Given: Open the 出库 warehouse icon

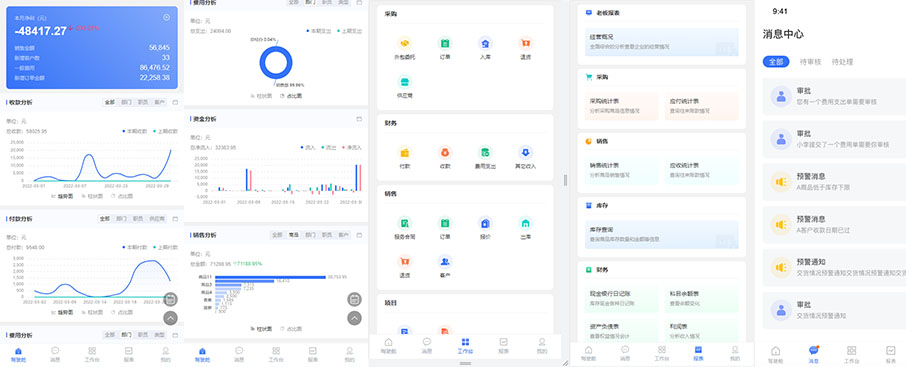Looking at the screenshot, I should (x=525, y=224).
